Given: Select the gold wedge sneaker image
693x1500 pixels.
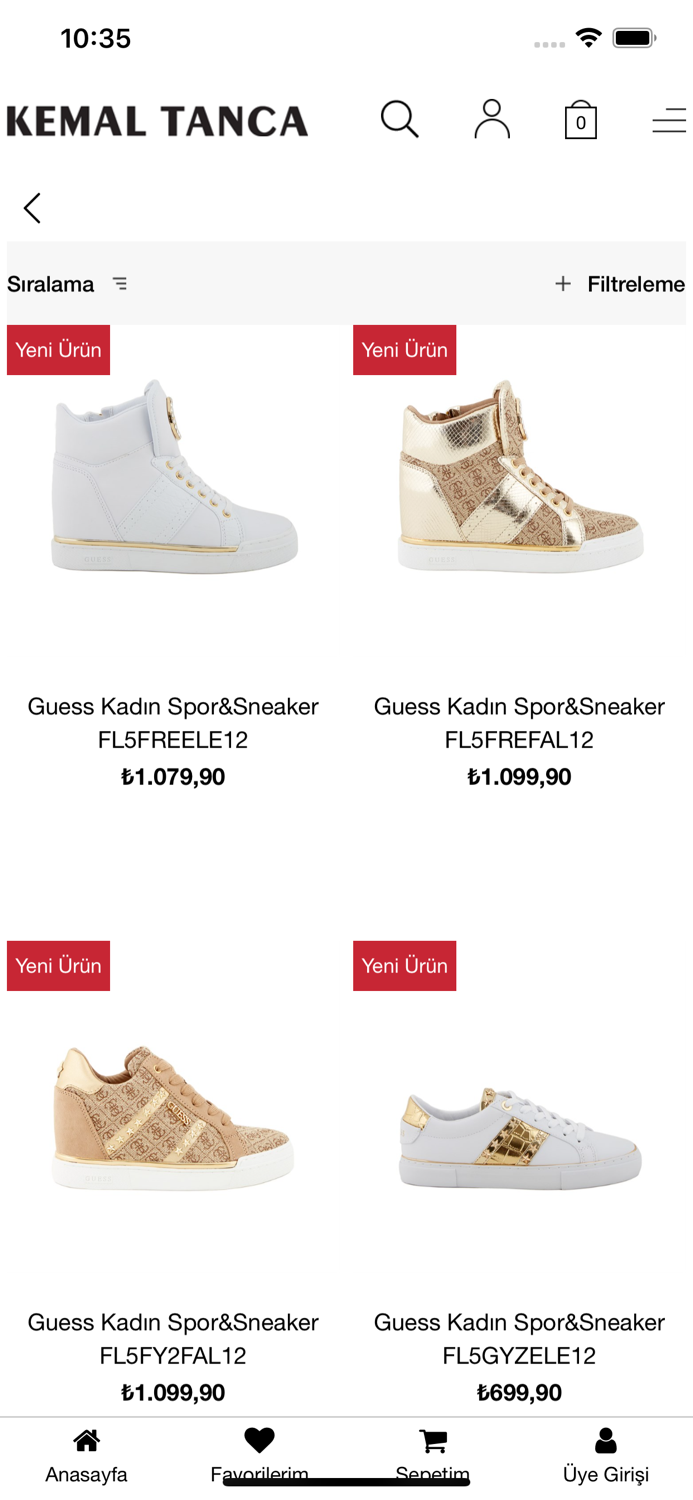Looking at the screenshot, I should point(520,476).
